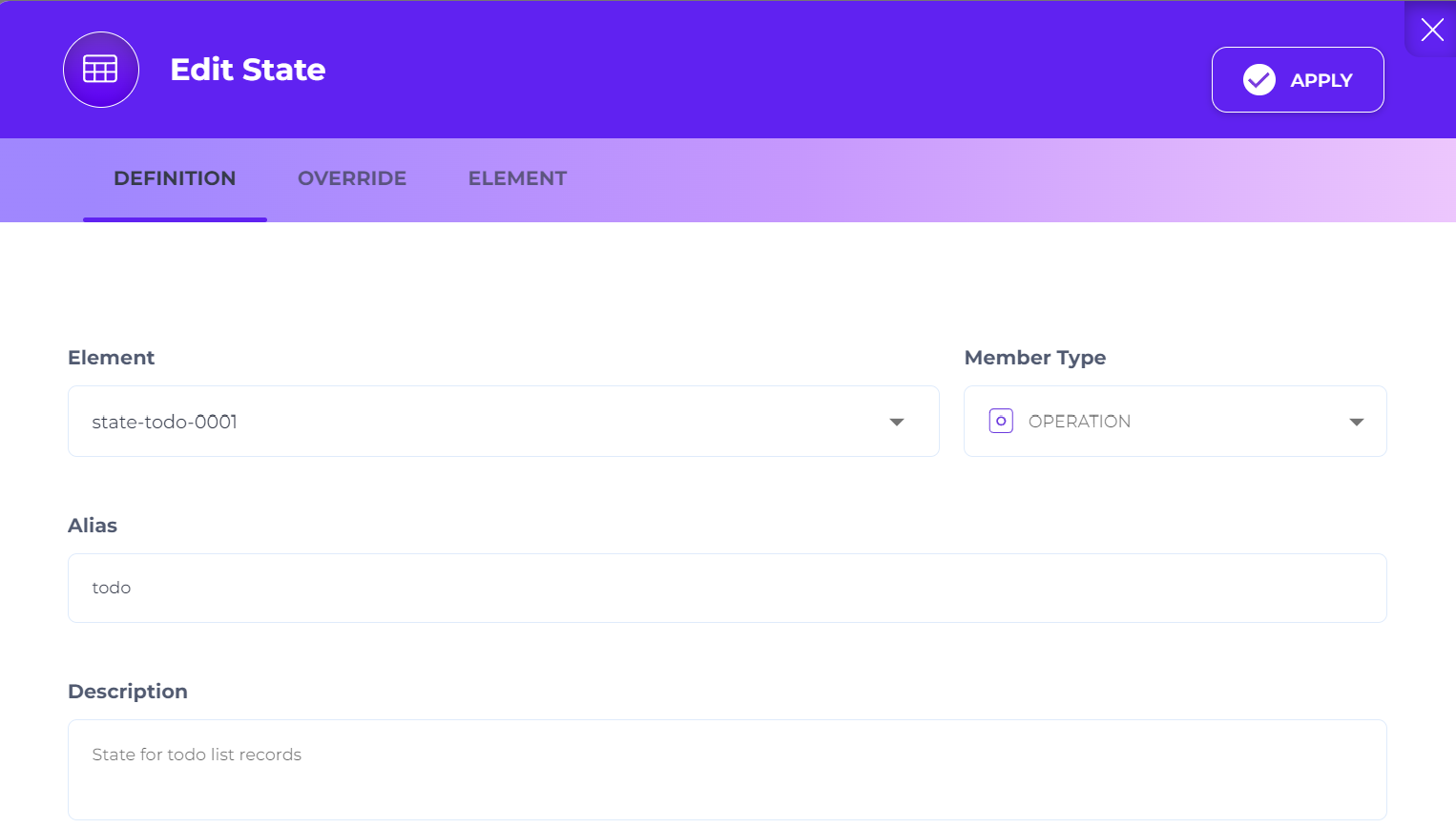Click the checkmark icon inside the Apply button
Image resolution: width=1456 pixels, height=828 pixels.
1258,80
